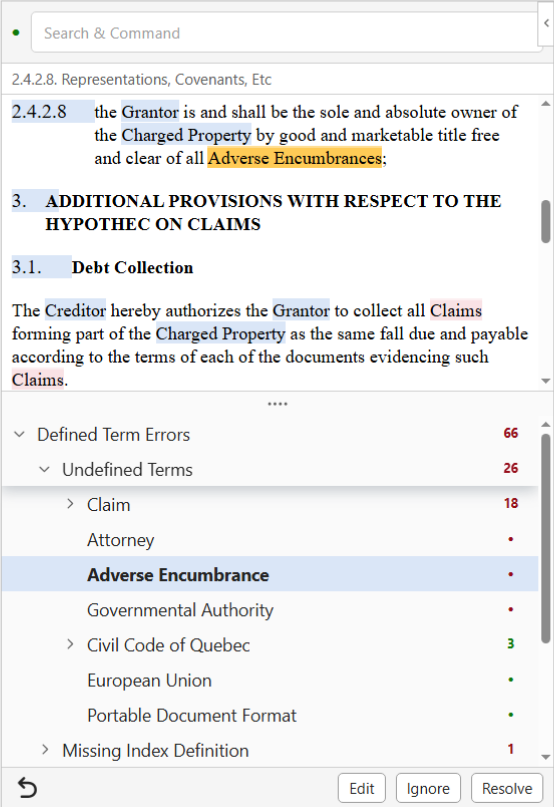
Task: Click the panel splitter dots handle
Action: click(x=278, y=404)
